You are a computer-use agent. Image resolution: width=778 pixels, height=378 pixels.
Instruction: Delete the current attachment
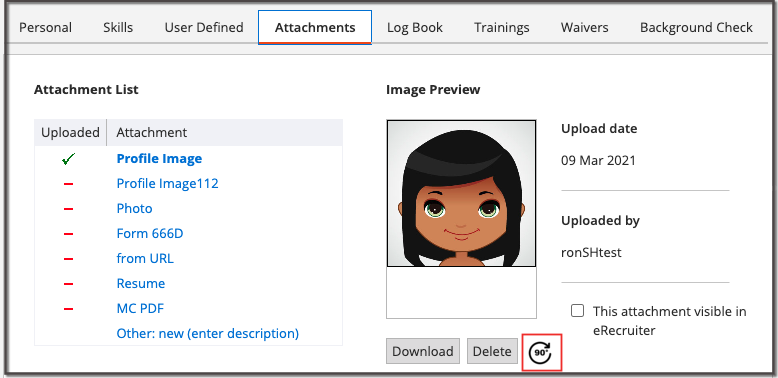click(492, 351)
